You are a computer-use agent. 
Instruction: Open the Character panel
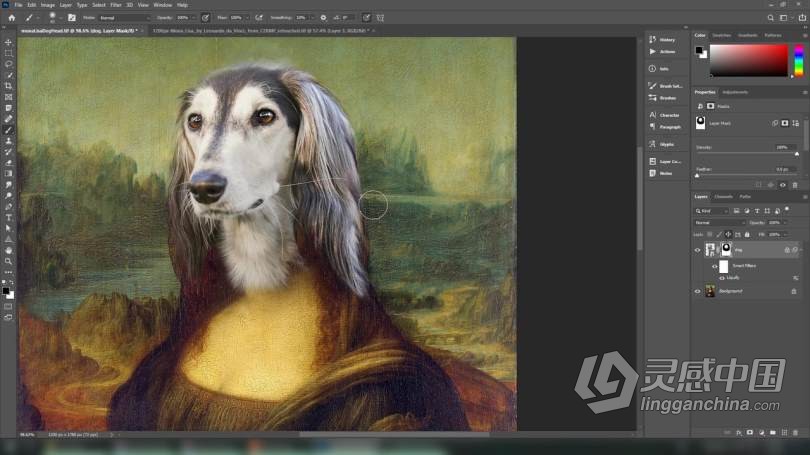click(664, 115)
